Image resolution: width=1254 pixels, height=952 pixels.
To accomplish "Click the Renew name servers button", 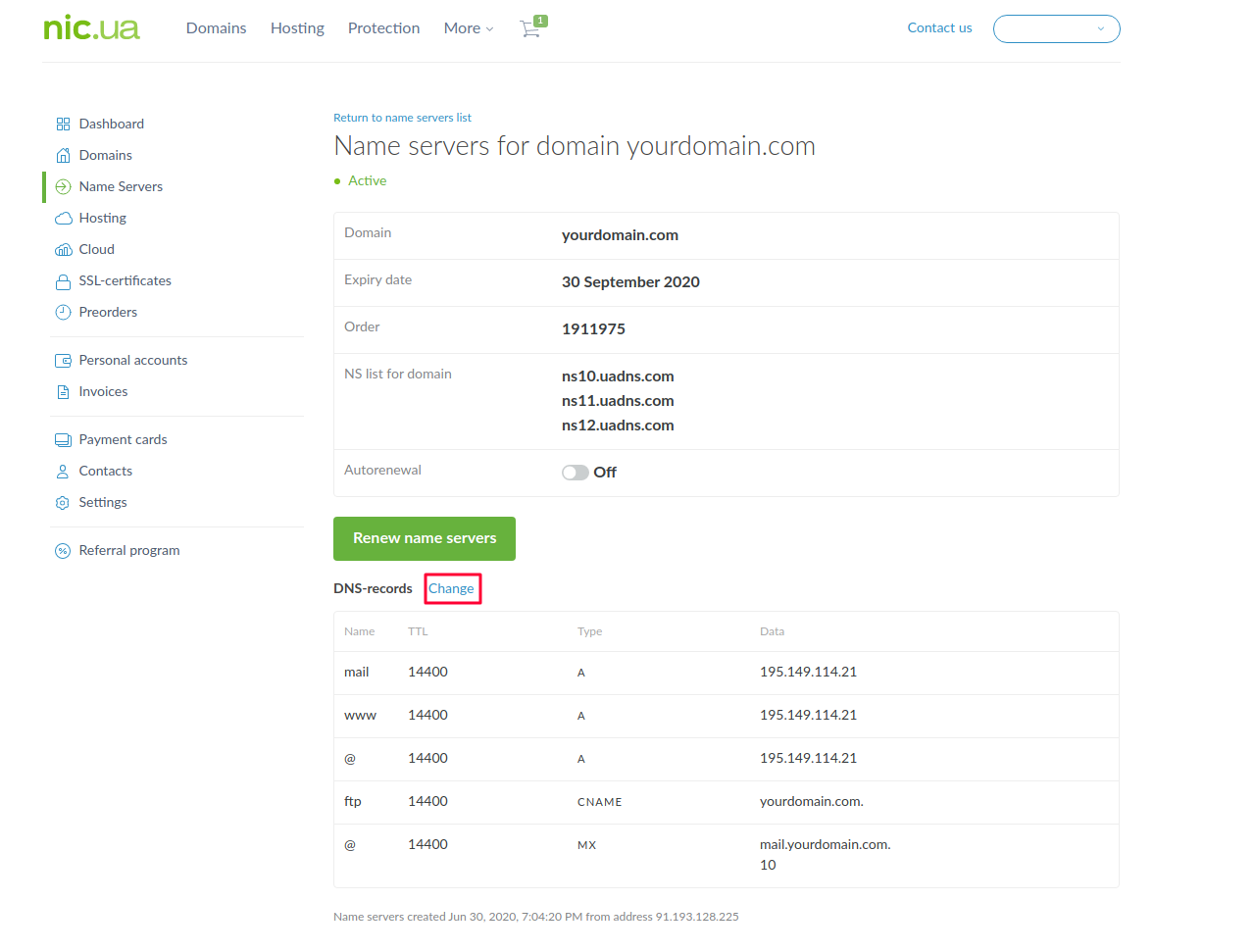I will tap(424, 538).
